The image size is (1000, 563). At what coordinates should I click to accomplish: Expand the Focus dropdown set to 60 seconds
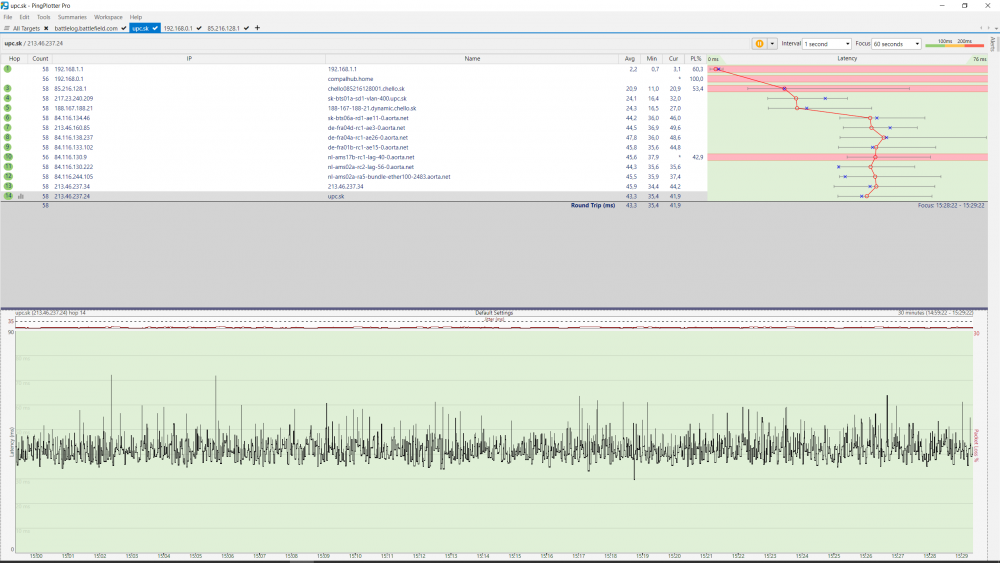click(x=896, y=44)
